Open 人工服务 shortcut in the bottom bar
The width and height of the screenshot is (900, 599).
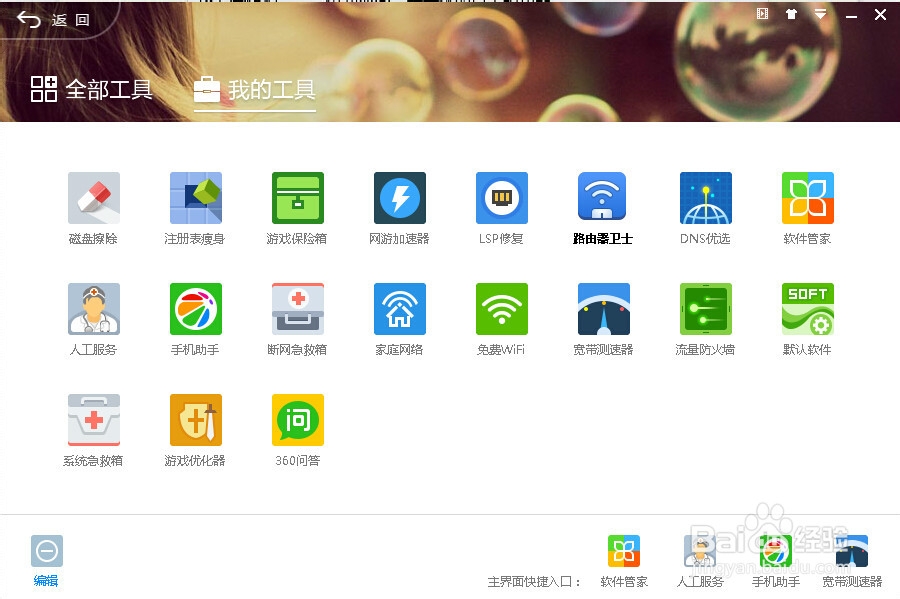coord(700,551)
